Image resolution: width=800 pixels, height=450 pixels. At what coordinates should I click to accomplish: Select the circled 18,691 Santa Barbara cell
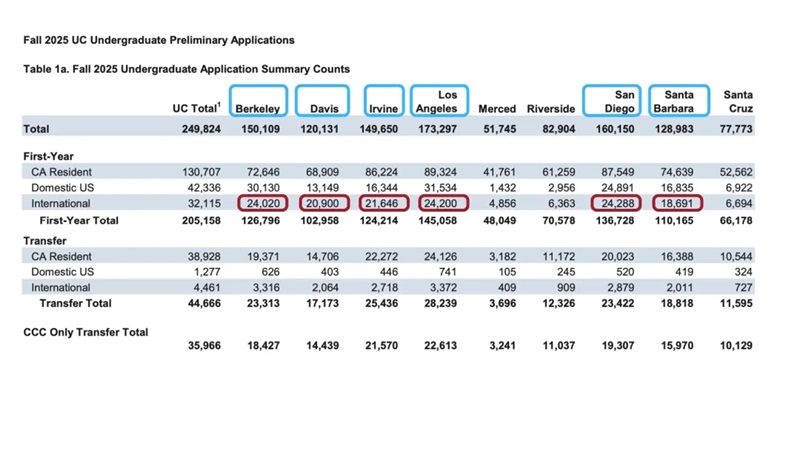pos(677,203)
